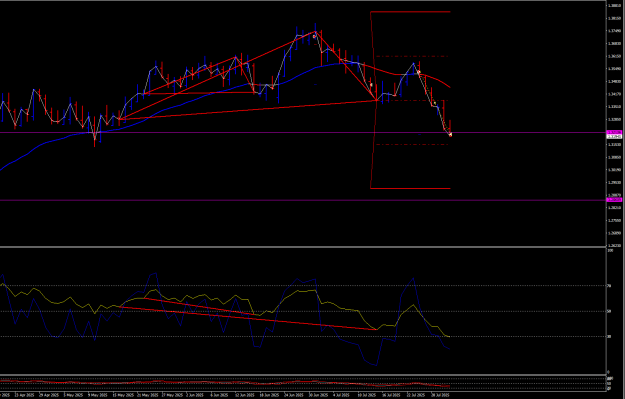The width and height of the screenshot is (625, 399).
Task: Click the blue oscillator line at its July peak
Action: (x=413, y=279)
